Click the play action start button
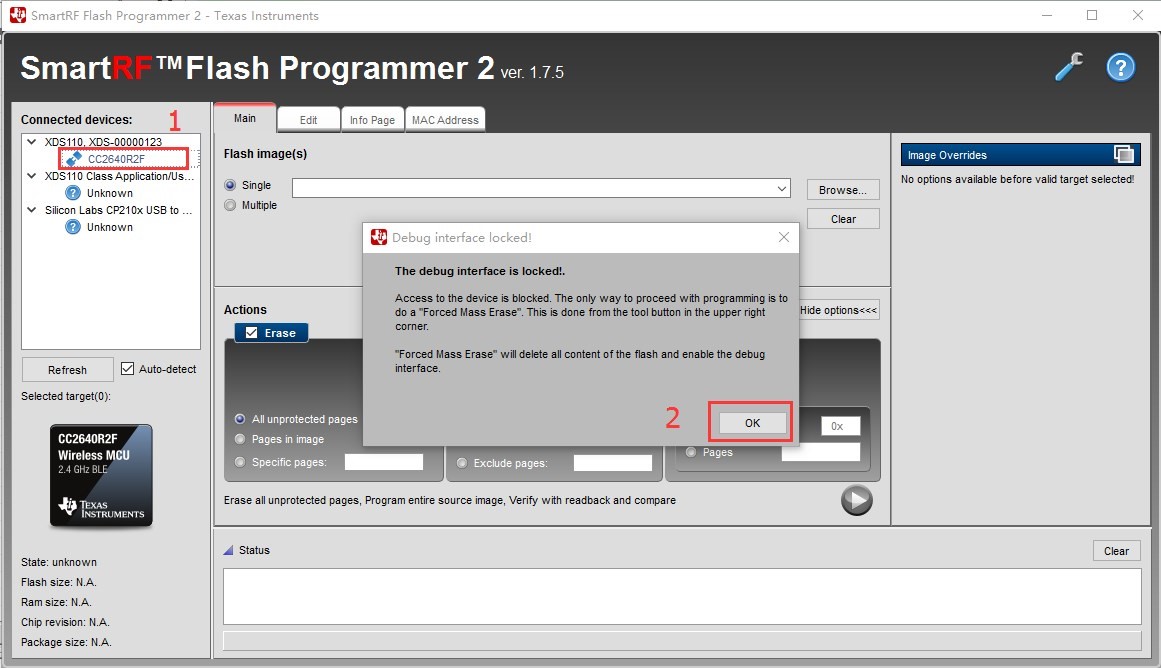The height and width of the screenshot is (668, 1161). (857, 500)
